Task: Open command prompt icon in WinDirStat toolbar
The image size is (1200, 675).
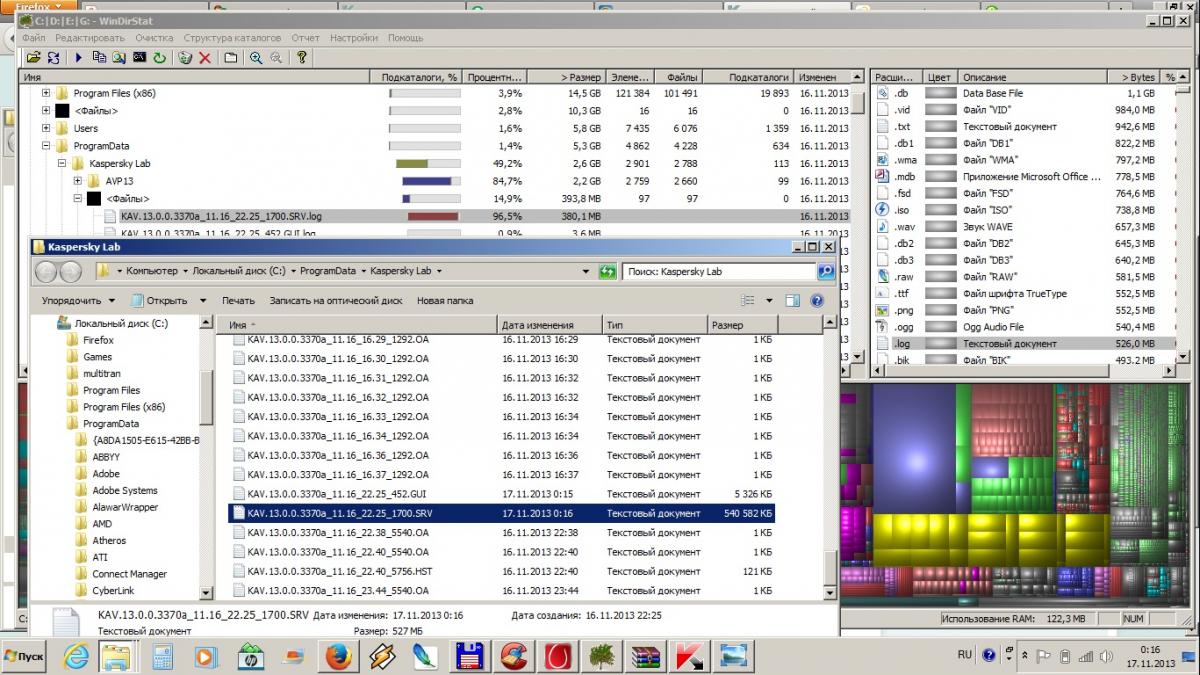Action: click(x=139, y=58)
